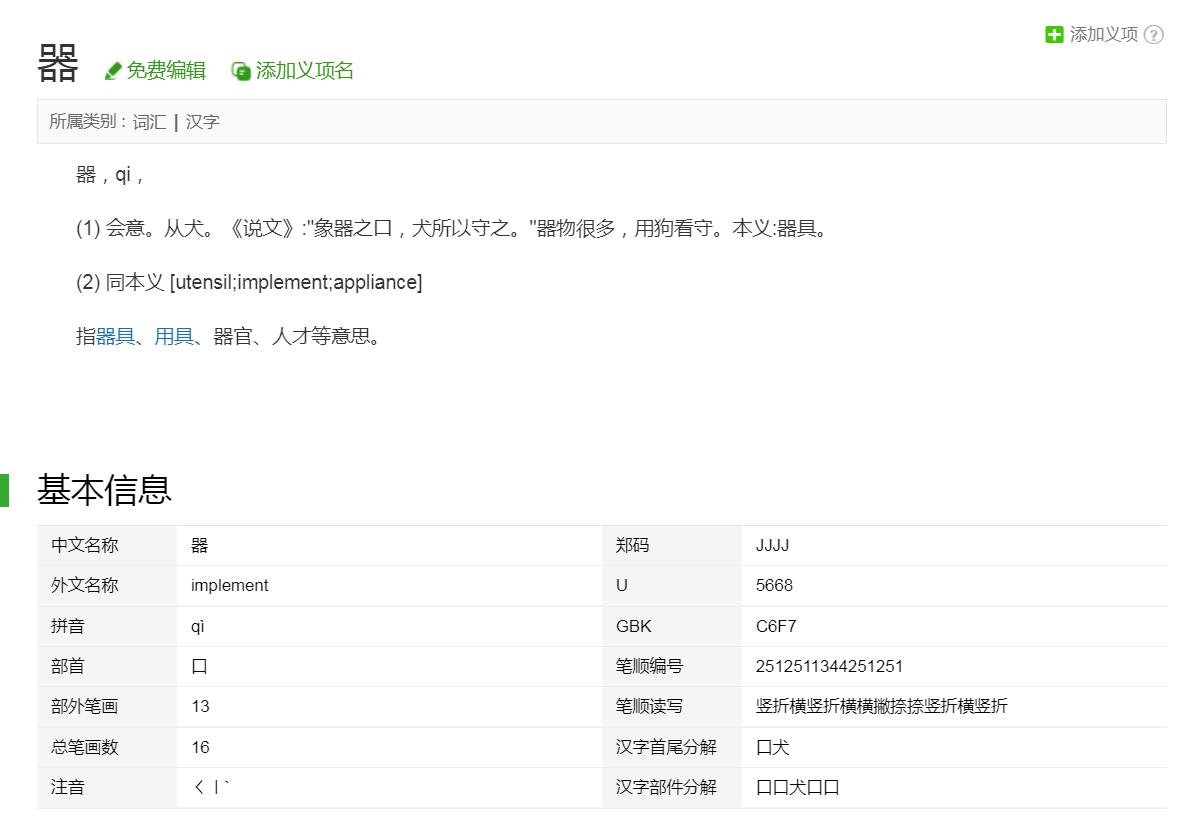Screen dimensions: 1180x825
Task: Open the 汉字 category link
Action: (202, 122)
